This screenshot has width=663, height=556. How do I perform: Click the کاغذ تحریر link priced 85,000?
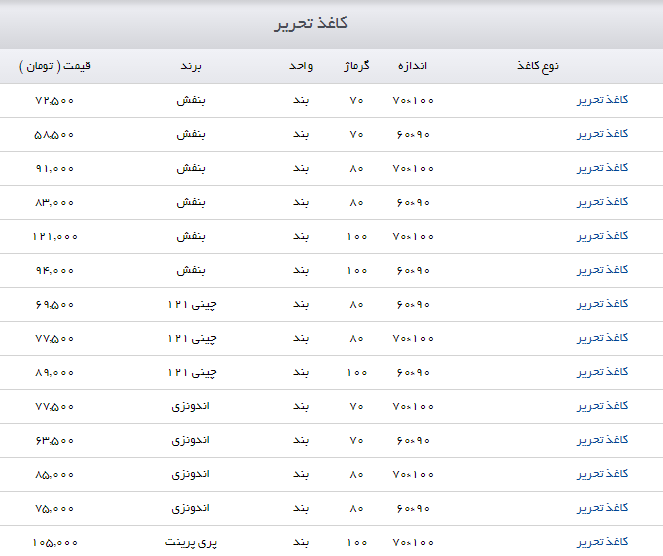coord(603,474)
